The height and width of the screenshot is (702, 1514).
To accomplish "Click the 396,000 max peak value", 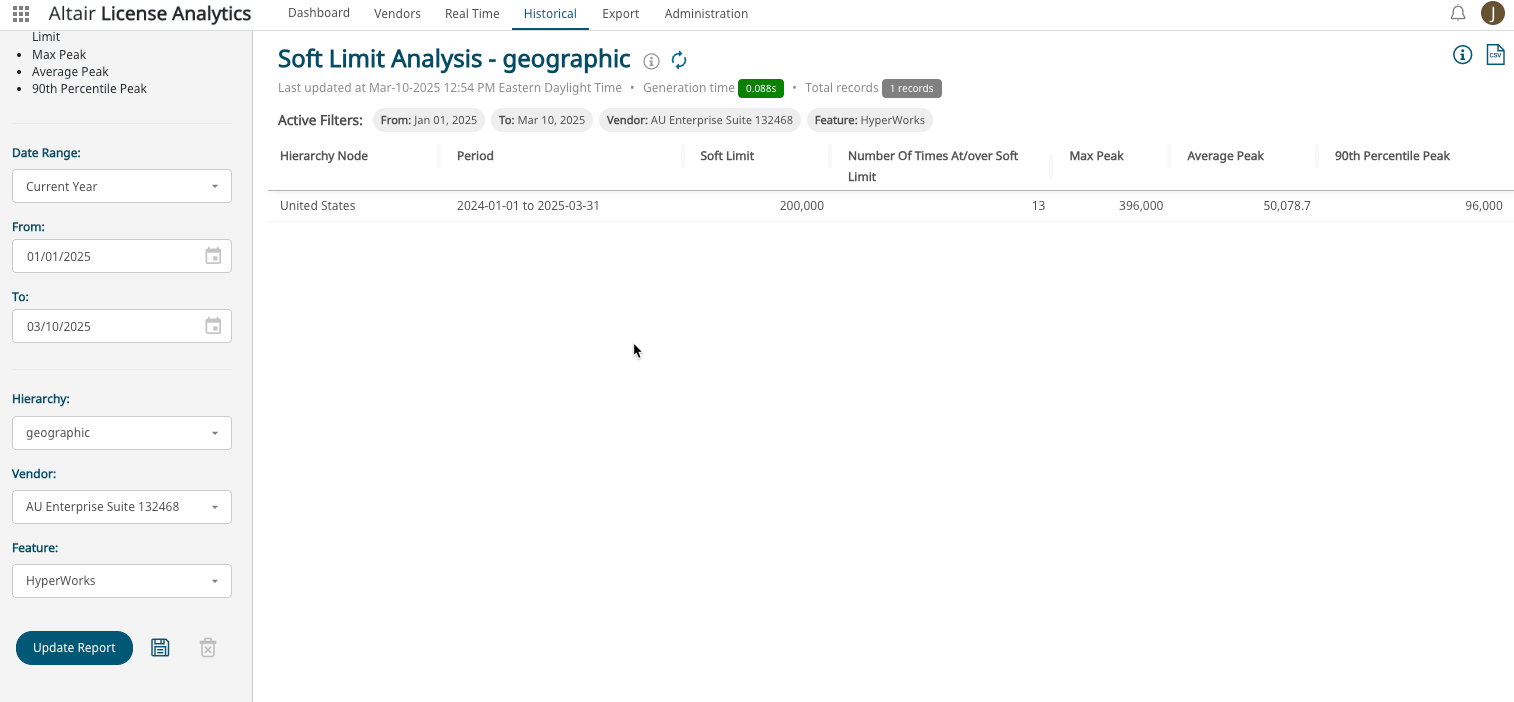I will pyautogui.click(x=1141, y=206).
